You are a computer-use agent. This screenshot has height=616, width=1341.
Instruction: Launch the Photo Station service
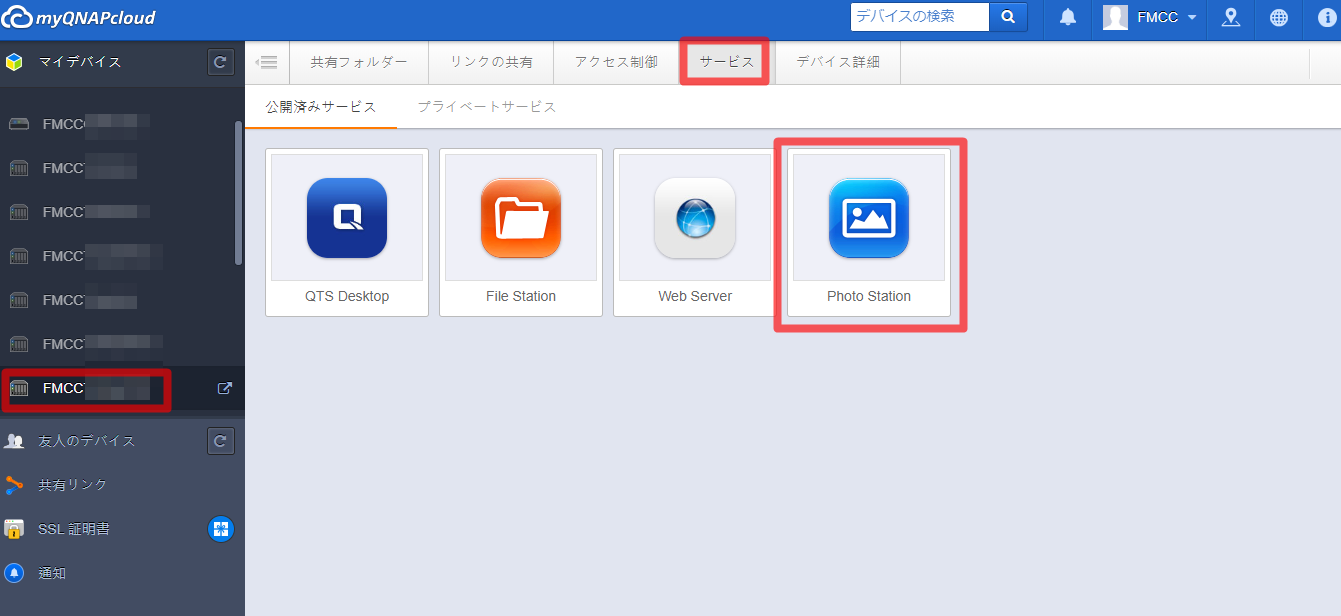coord(869,233)
